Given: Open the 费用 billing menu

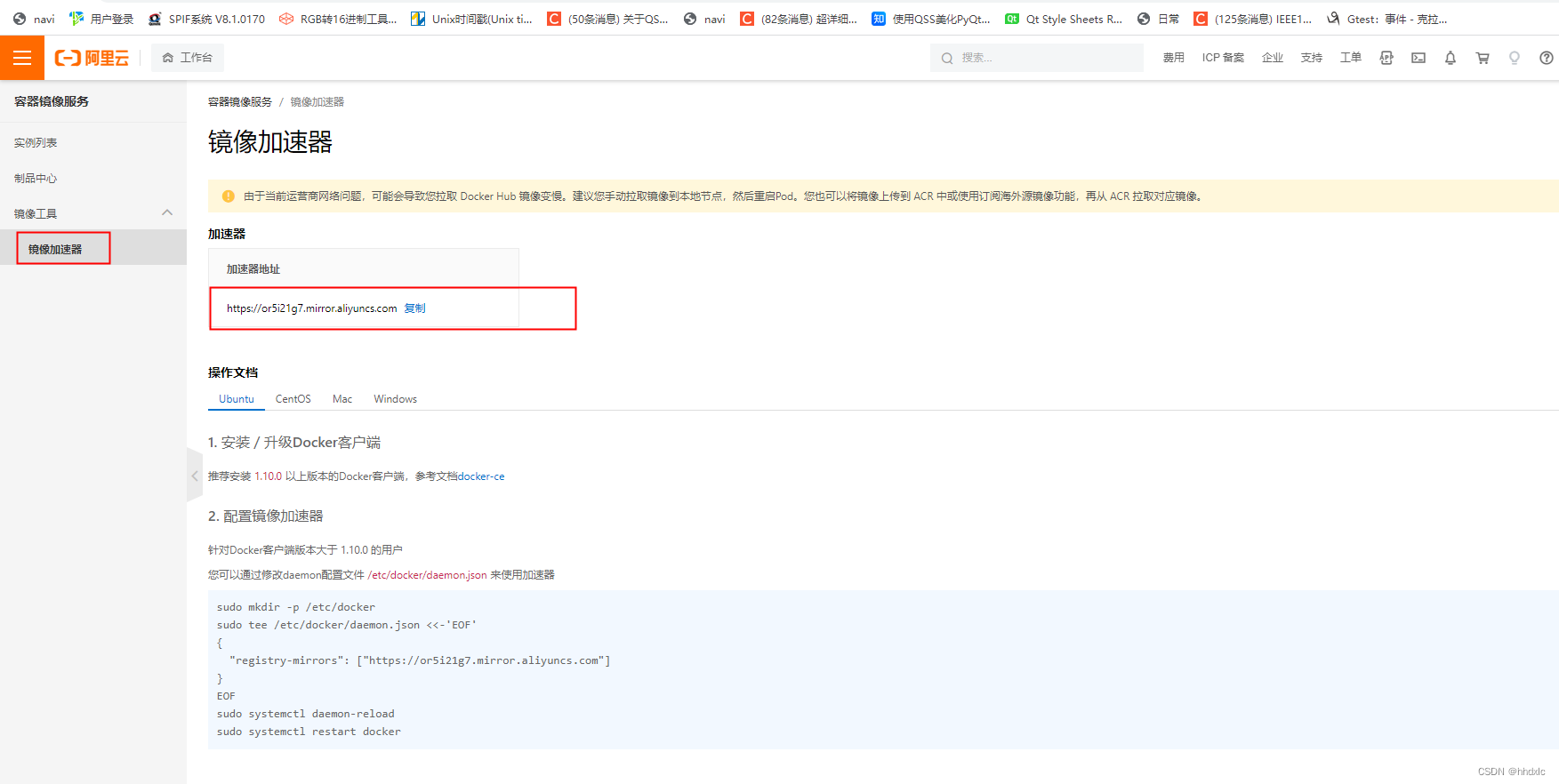Looking at the screenshot, I should tap(1174, 58).
